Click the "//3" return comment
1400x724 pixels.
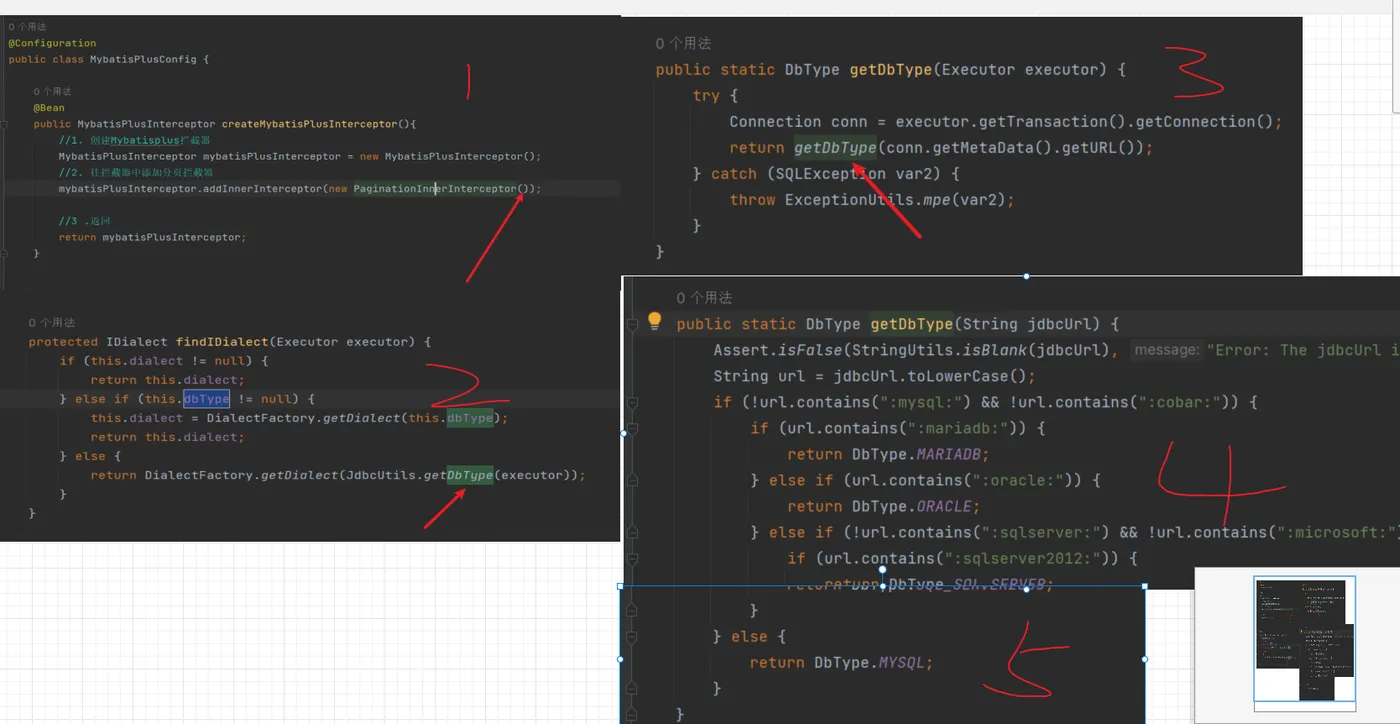[x=85, y=220]
